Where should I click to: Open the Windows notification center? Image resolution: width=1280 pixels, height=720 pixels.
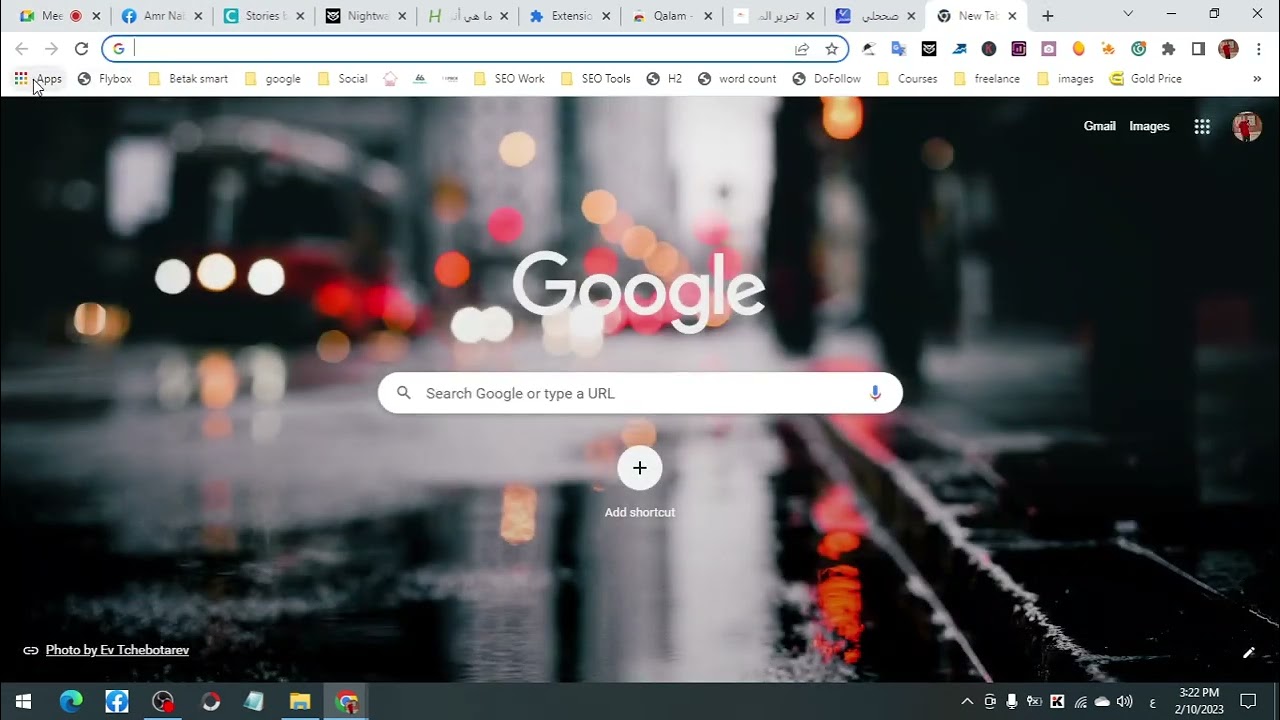[1248, 702]
